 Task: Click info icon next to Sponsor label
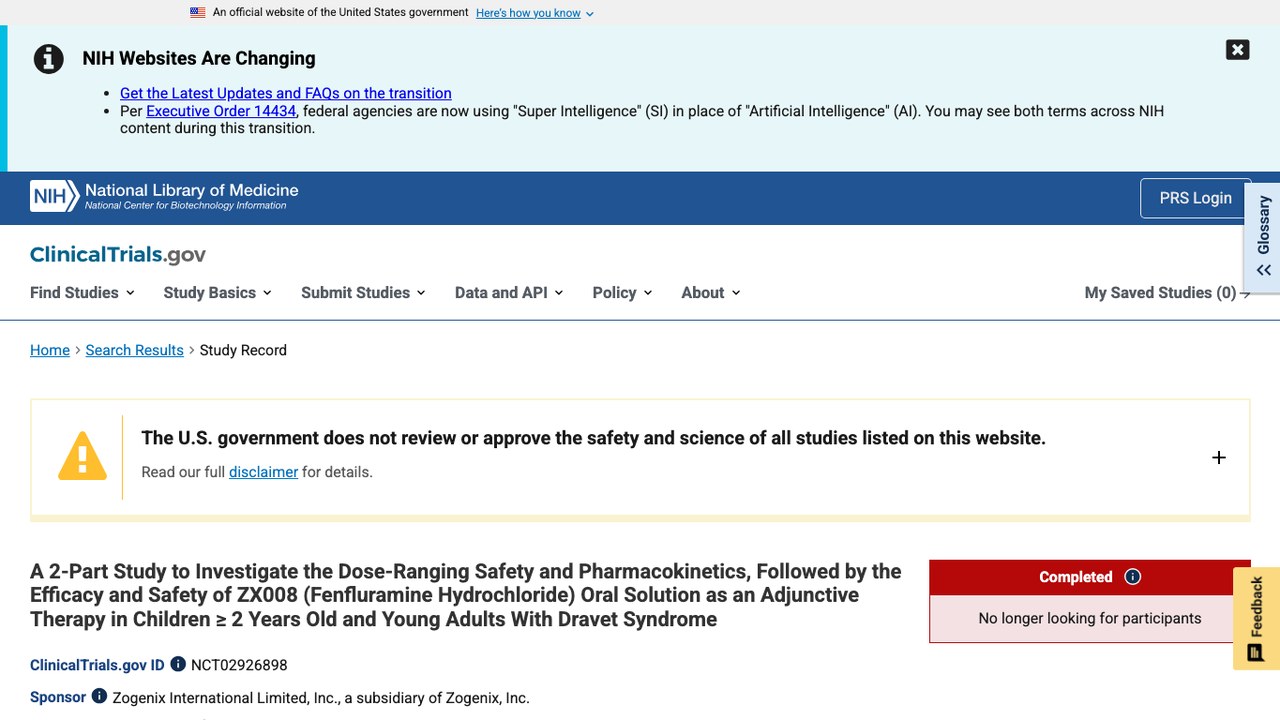coord(99,696)
